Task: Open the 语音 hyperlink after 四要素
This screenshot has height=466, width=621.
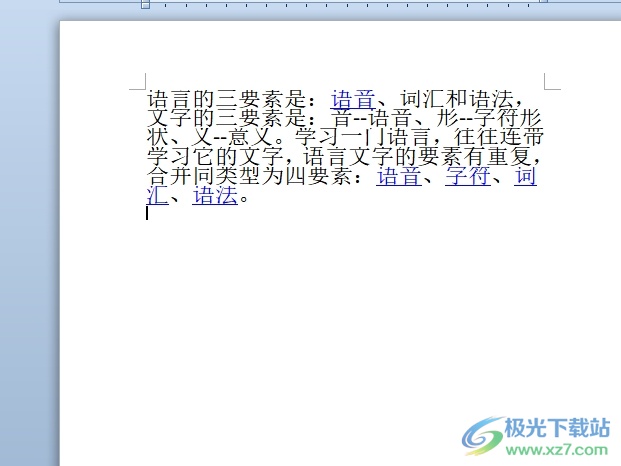Action: [399, 176]
